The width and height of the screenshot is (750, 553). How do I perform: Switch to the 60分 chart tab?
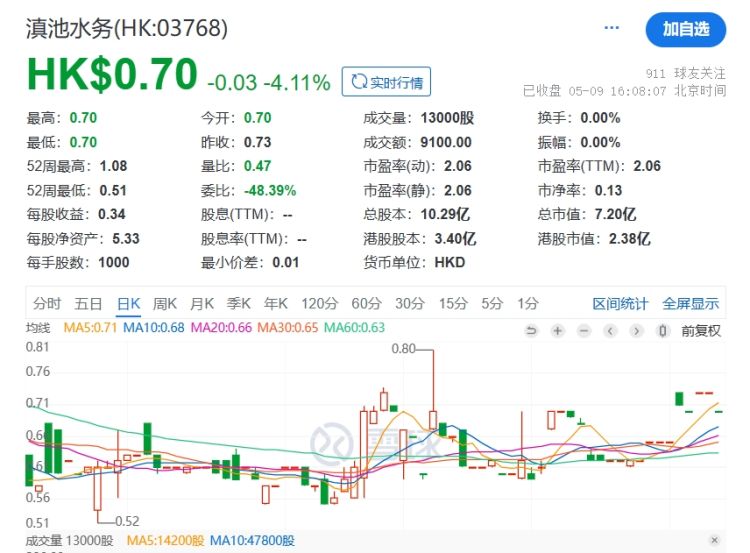(x=366, y=303)
